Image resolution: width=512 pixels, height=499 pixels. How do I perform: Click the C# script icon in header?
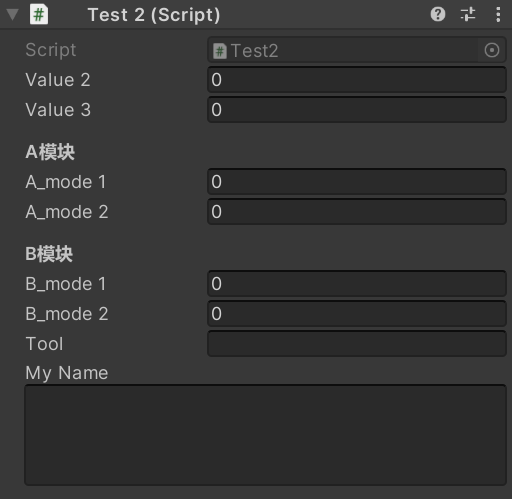[39, 15]
